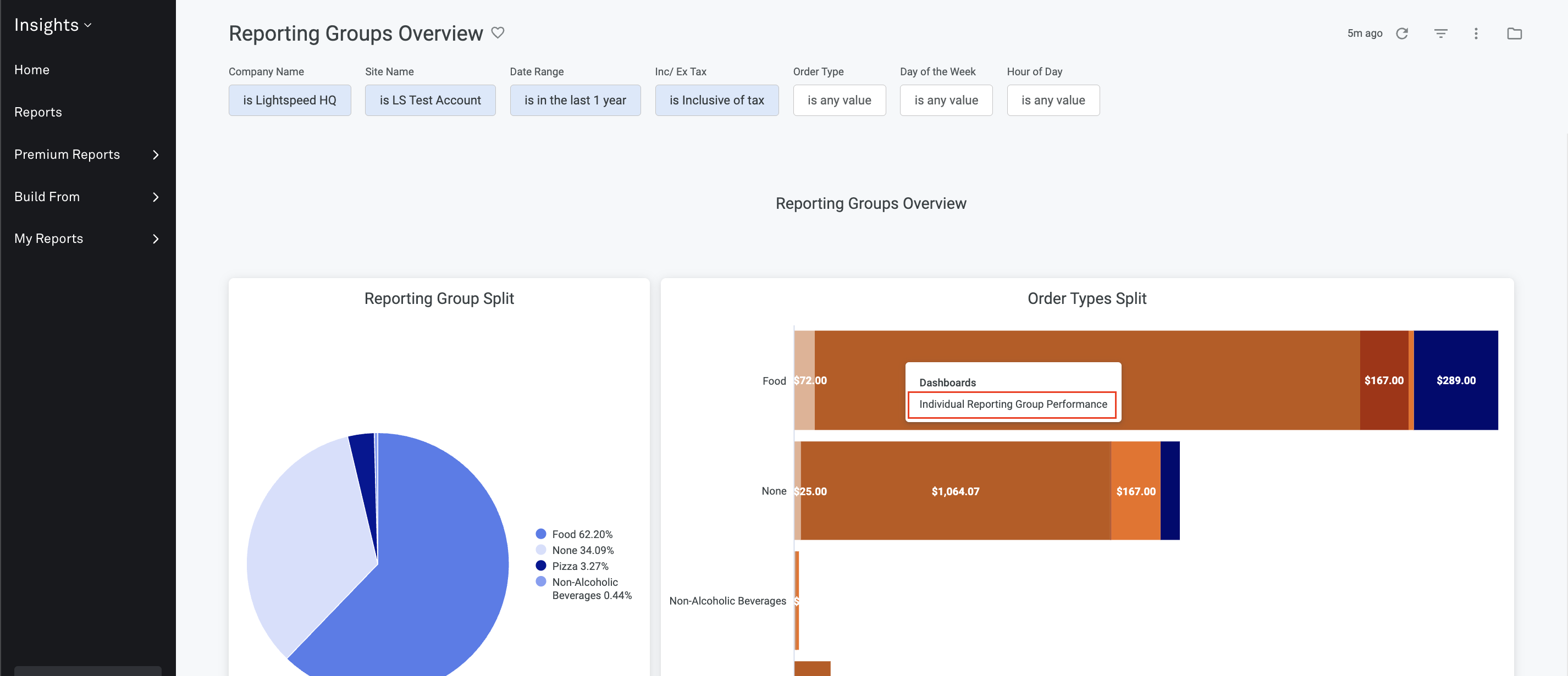Click the Non-Alcoholic Beverages legend color dot

tap(540, 581)
